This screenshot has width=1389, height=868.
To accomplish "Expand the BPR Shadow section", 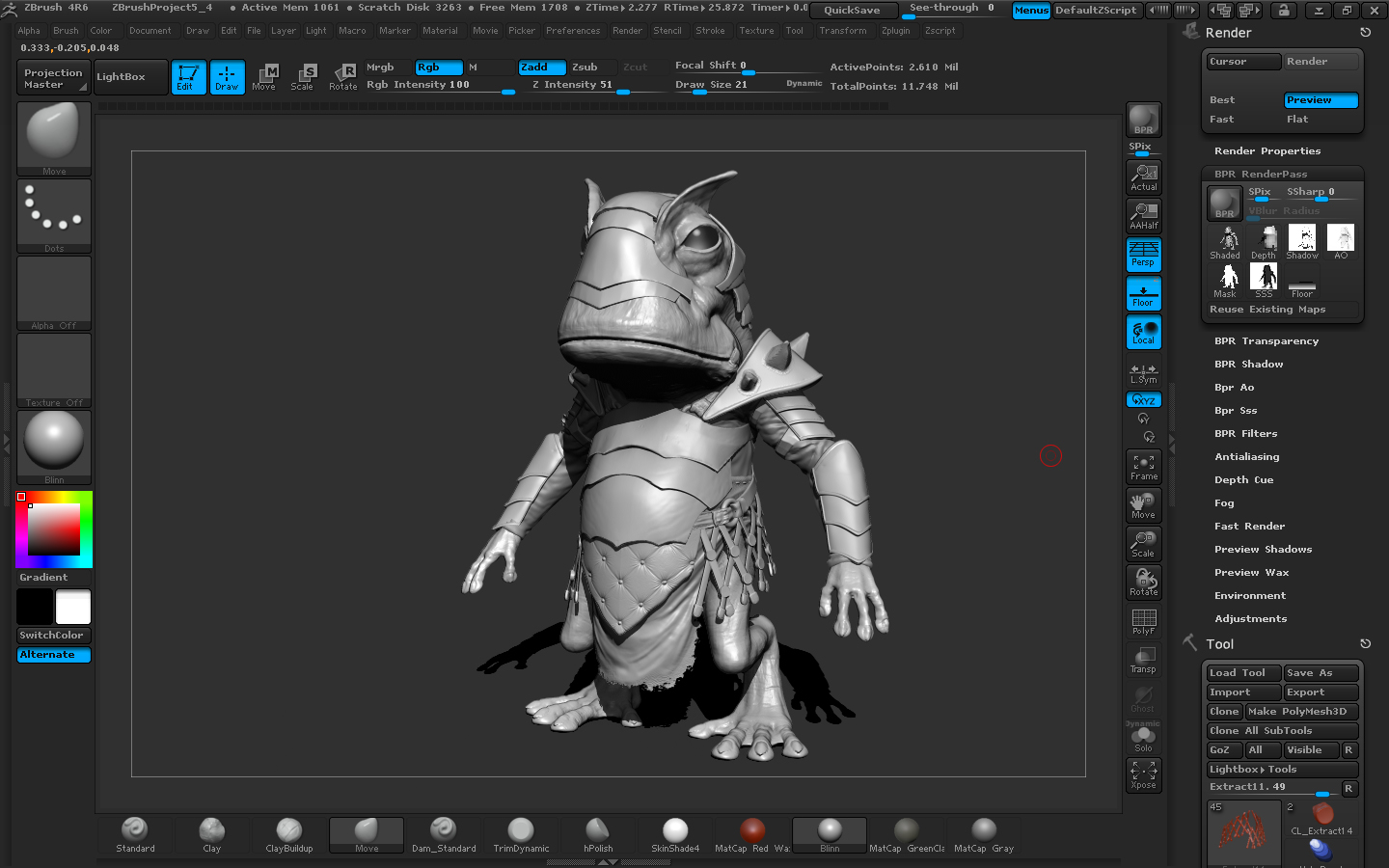I will click(x=1248, y=365).
